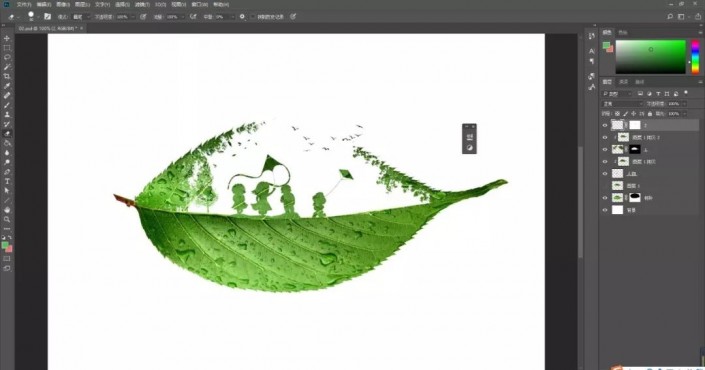Select the Zoom tool
The height and width of the screenshot is (370, 705).
(x=7, y=219)
